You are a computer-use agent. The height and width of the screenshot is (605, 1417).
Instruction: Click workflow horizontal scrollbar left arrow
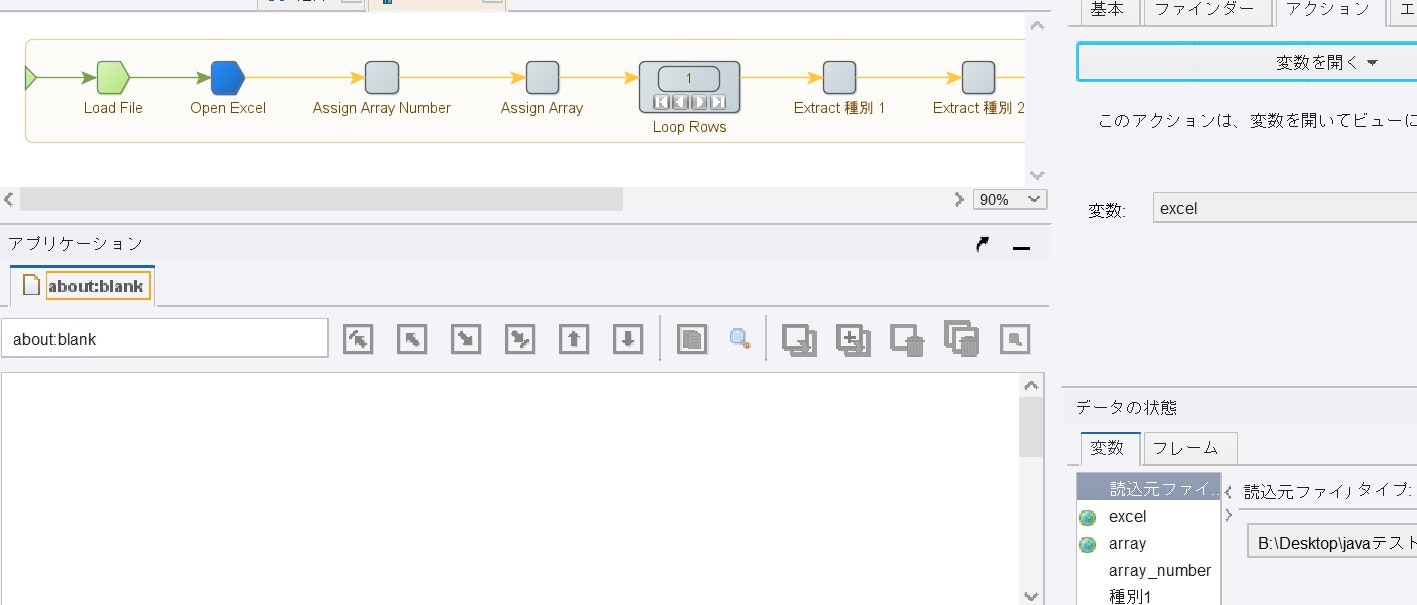tap(9, 199)
